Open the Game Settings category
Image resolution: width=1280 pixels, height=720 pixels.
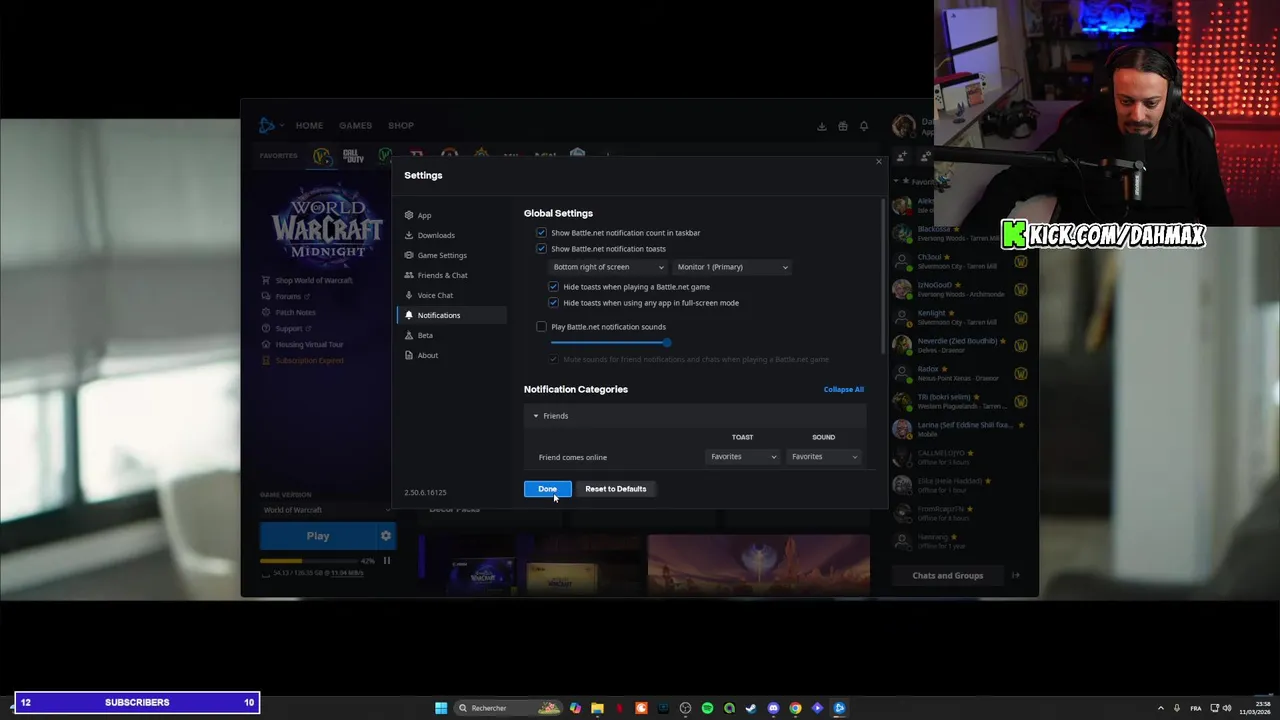pyautogui.click(x=451, y=255)
